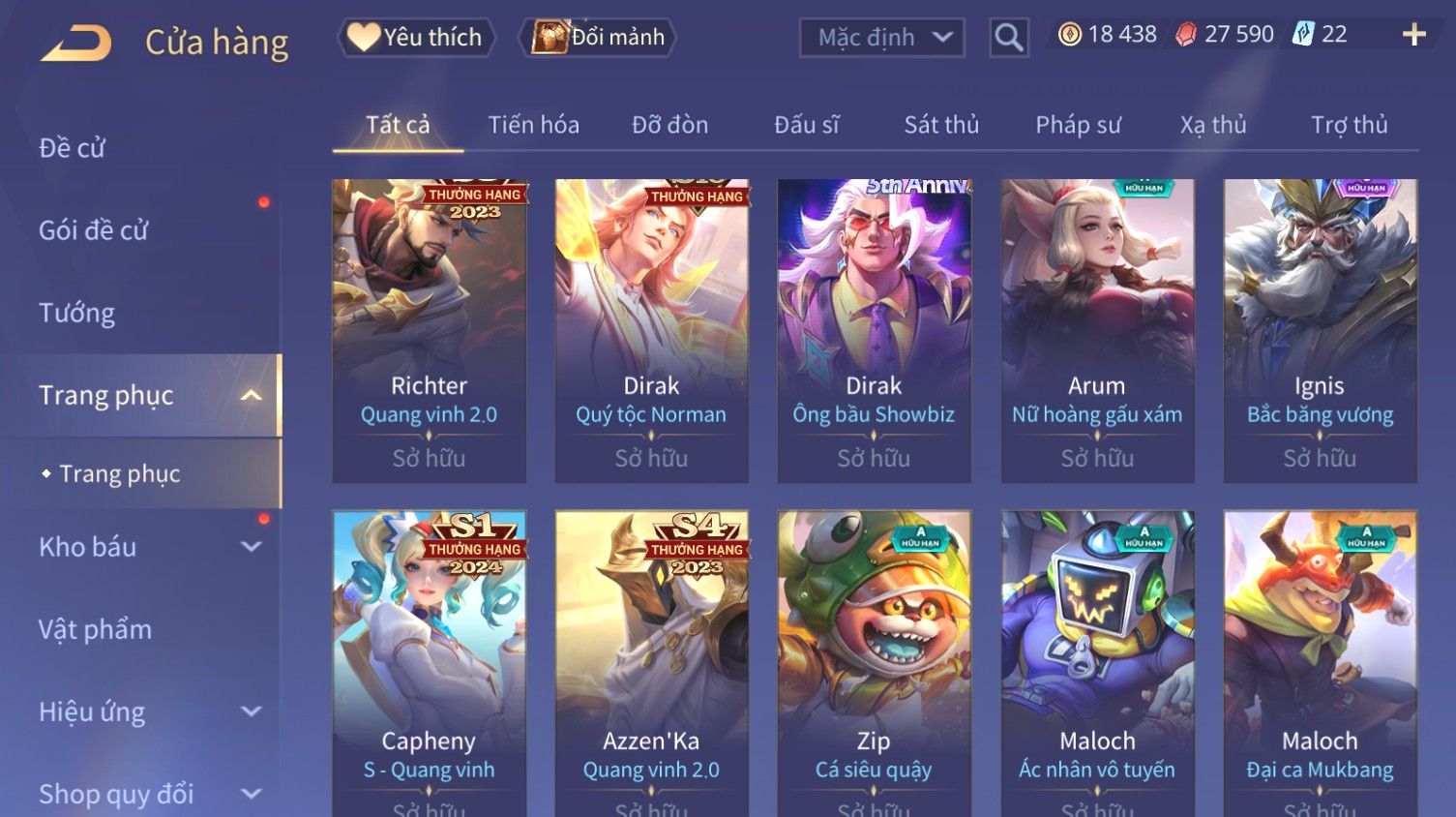Open Tướng in the sidebar
Viewport: 1456px width, 817px height.
[x=77, y=314]
